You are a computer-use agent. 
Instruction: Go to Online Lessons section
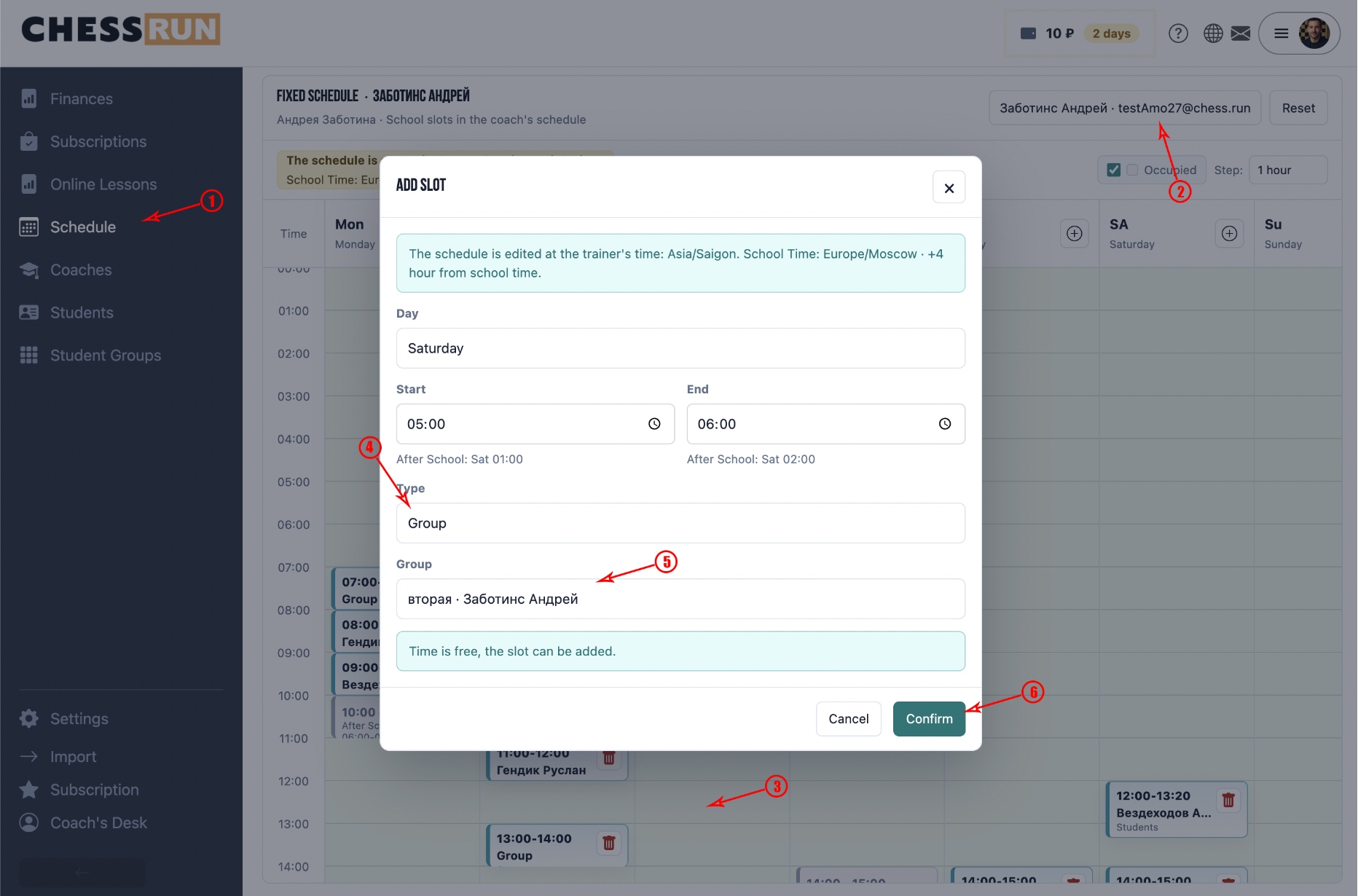point(103,184)
